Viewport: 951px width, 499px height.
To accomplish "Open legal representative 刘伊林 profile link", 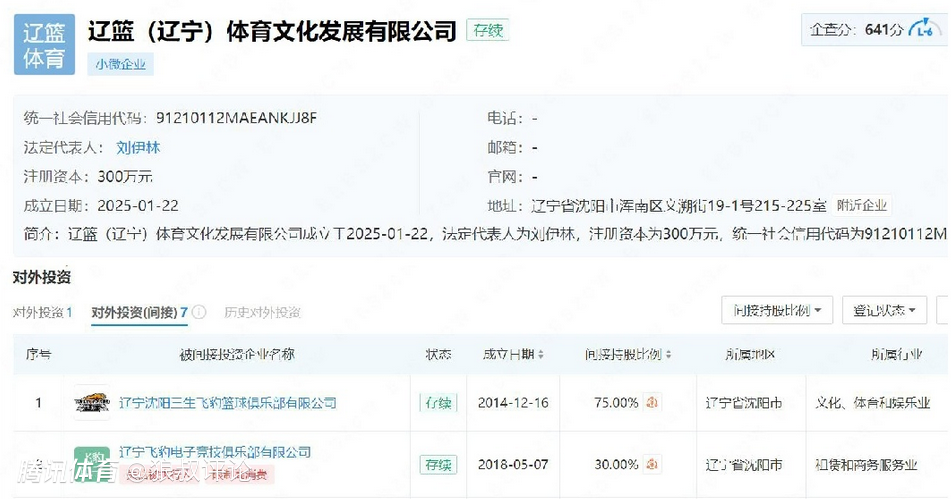I will tap(138, 147).
